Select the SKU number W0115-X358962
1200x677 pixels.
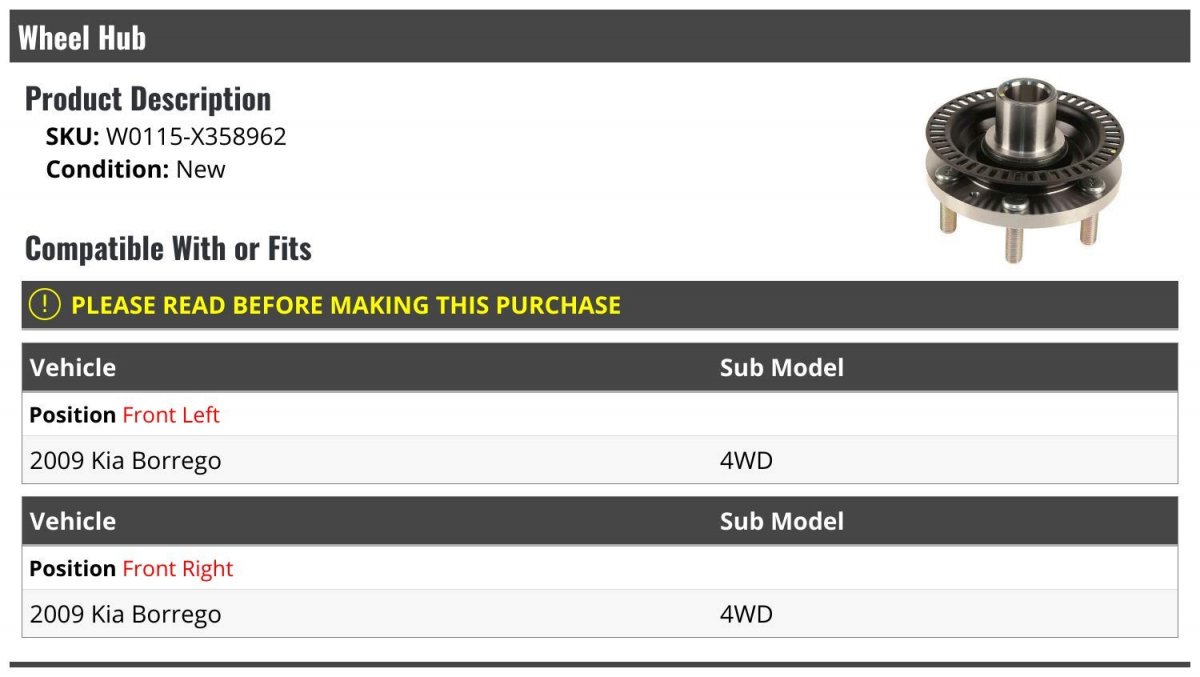(196, 136)
